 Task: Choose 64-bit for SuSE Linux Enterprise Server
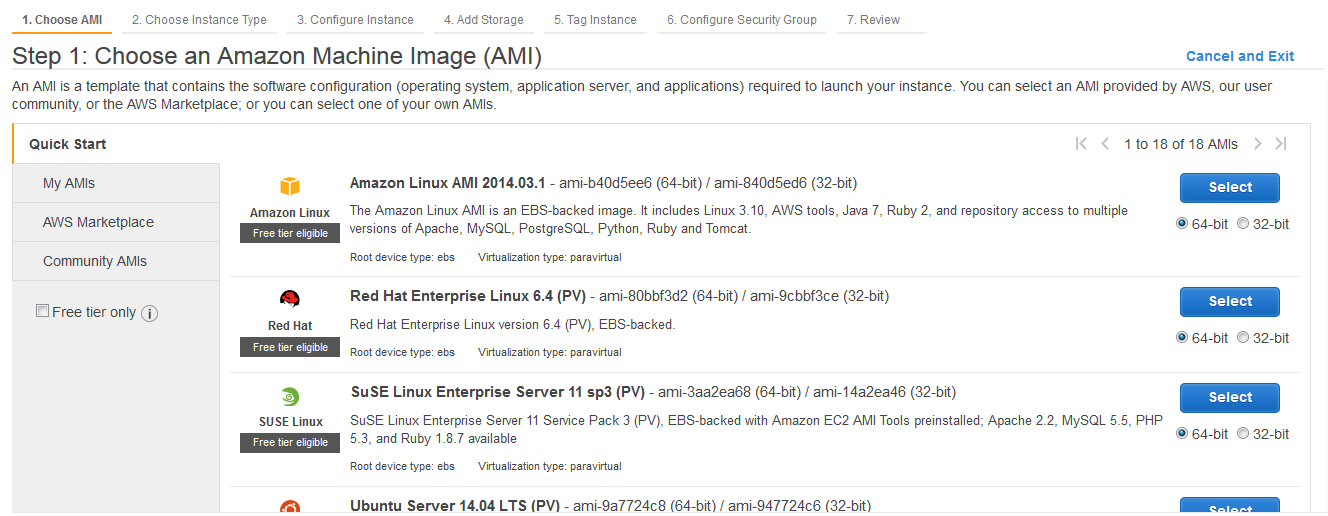(1182, 434)
